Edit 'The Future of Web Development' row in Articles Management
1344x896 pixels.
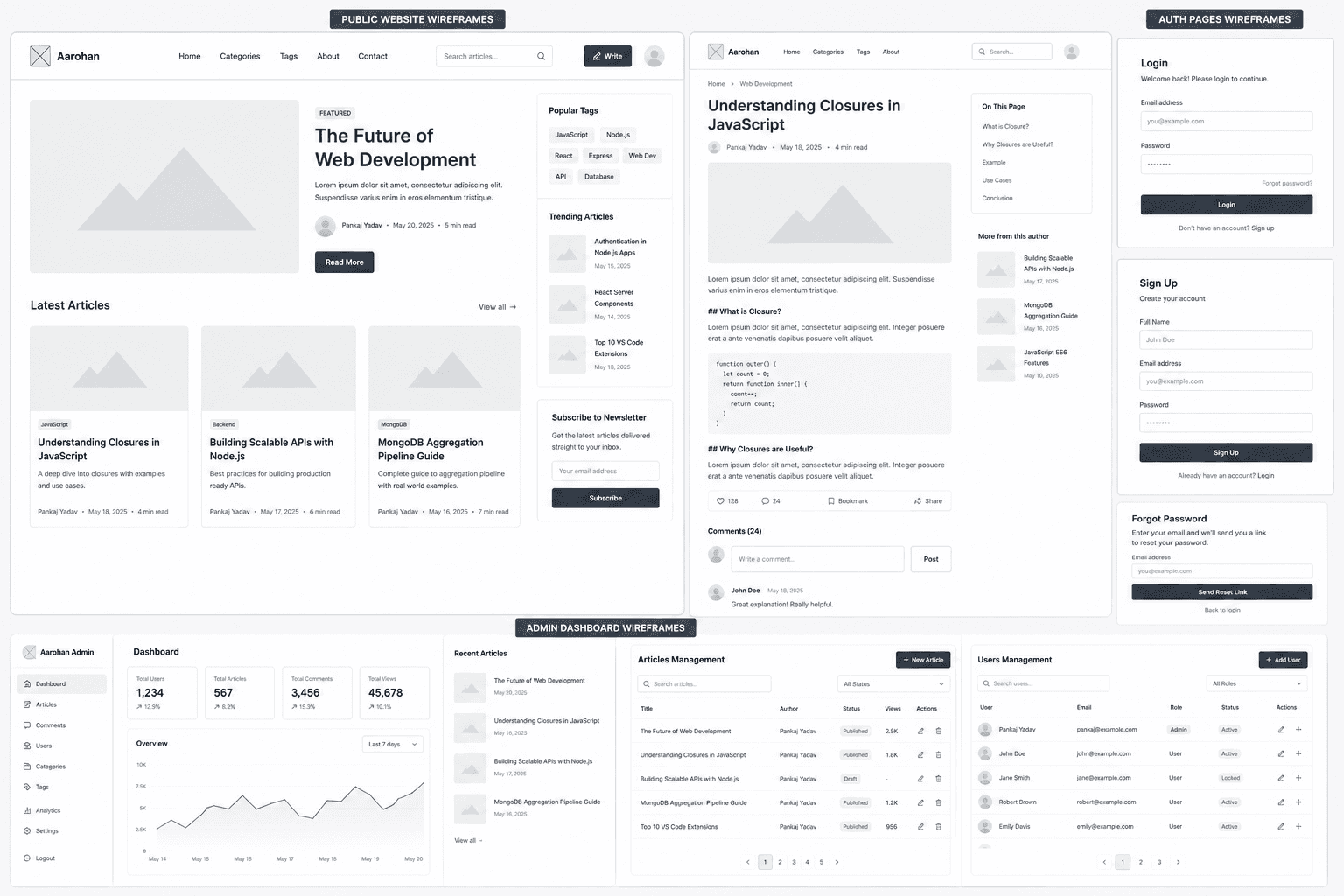(920, 731)
